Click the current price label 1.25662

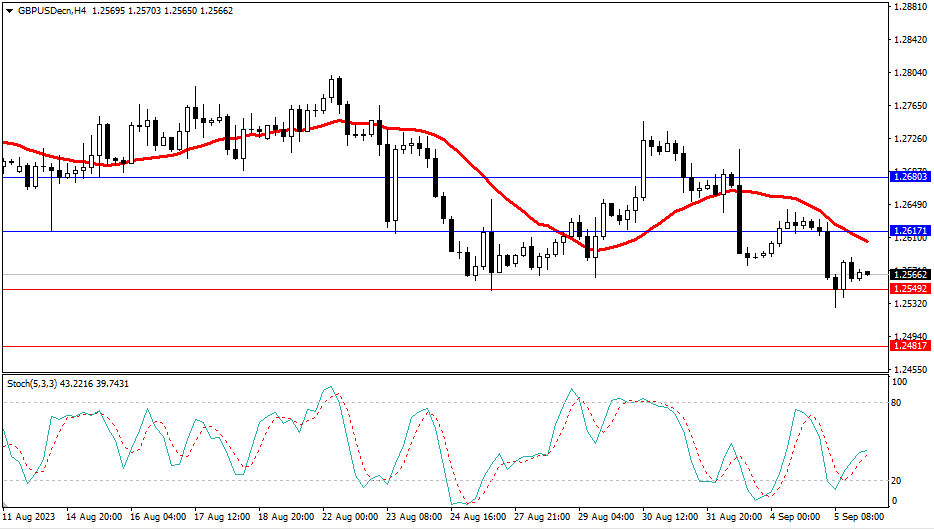coord(909,274)
